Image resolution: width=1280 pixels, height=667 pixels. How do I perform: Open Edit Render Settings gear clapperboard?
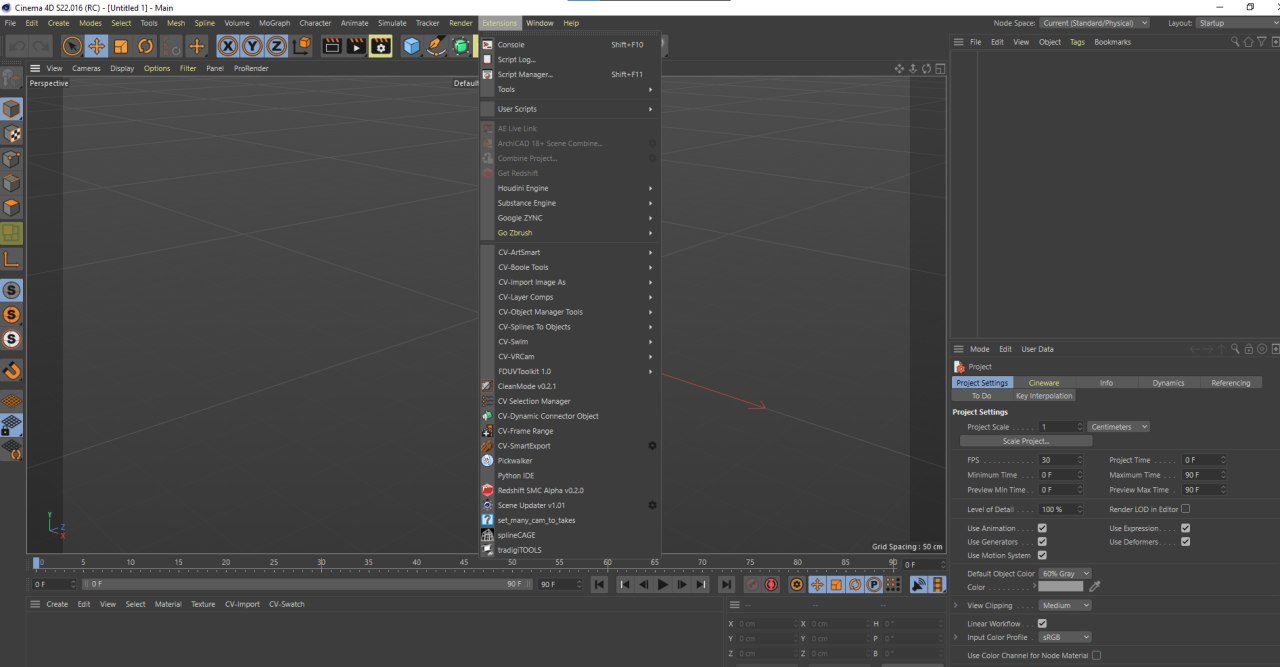(x=381, y=46)
